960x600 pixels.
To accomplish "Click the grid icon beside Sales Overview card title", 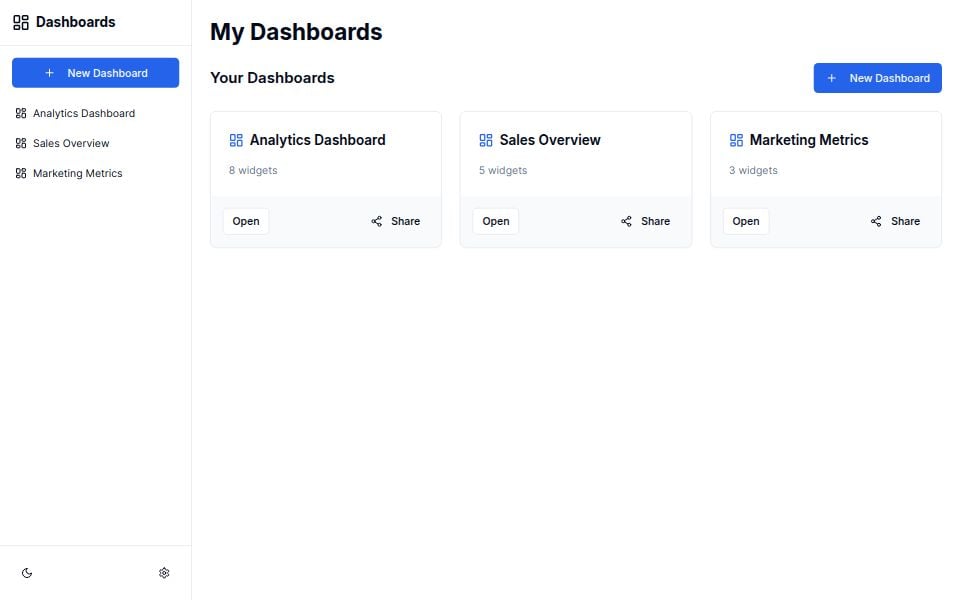I will (486, 140).
